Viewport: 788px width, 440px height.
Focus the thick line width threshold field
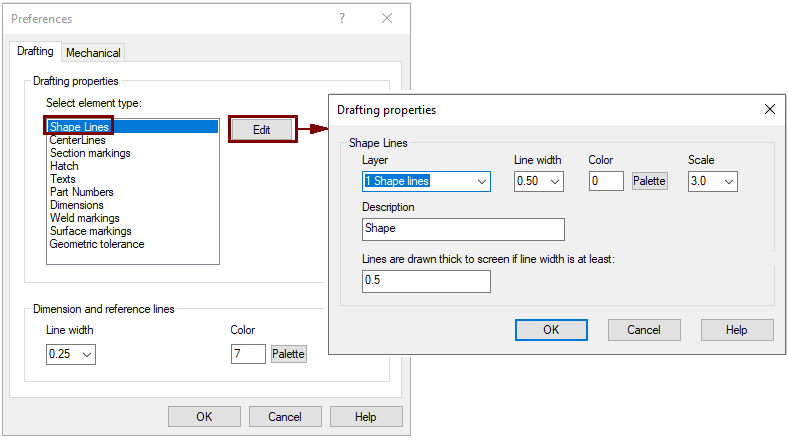tap(426, 282)
